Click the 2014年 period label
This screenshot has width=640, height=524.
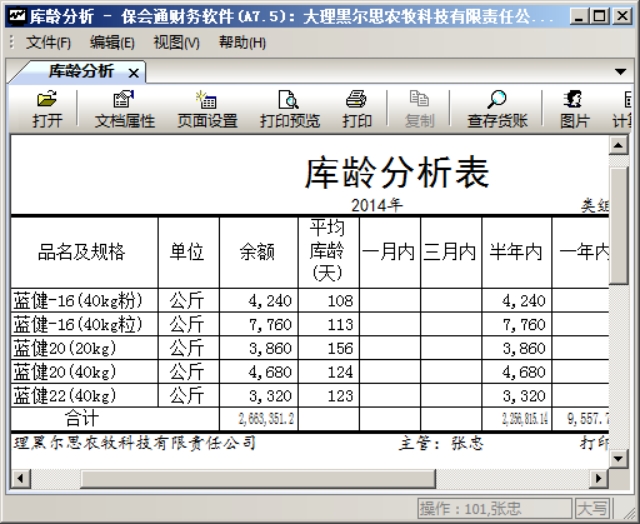[377, 205]
